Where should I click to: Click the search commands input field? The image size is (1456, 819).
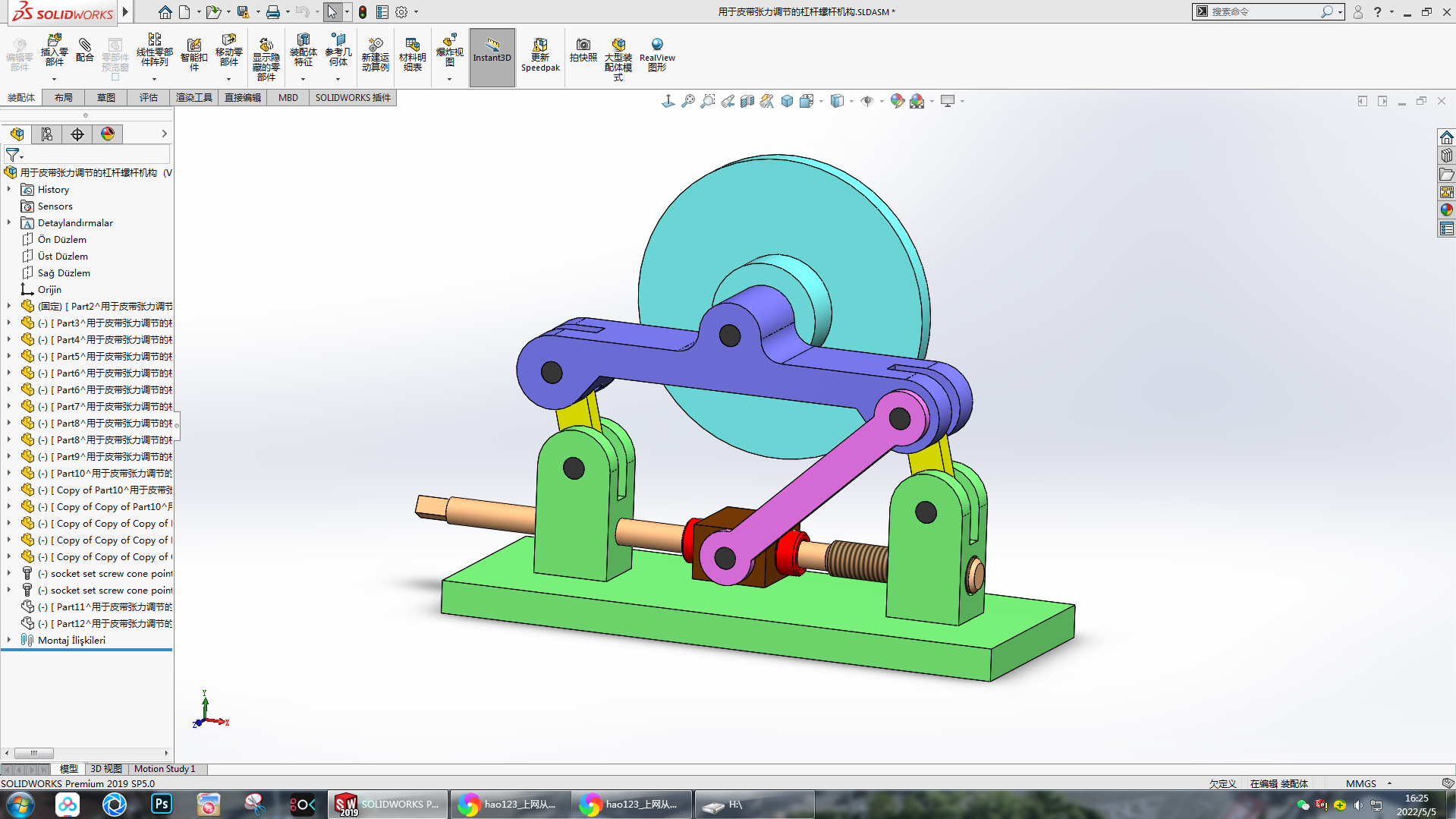pyautogui.click(x=1262, y=11)
